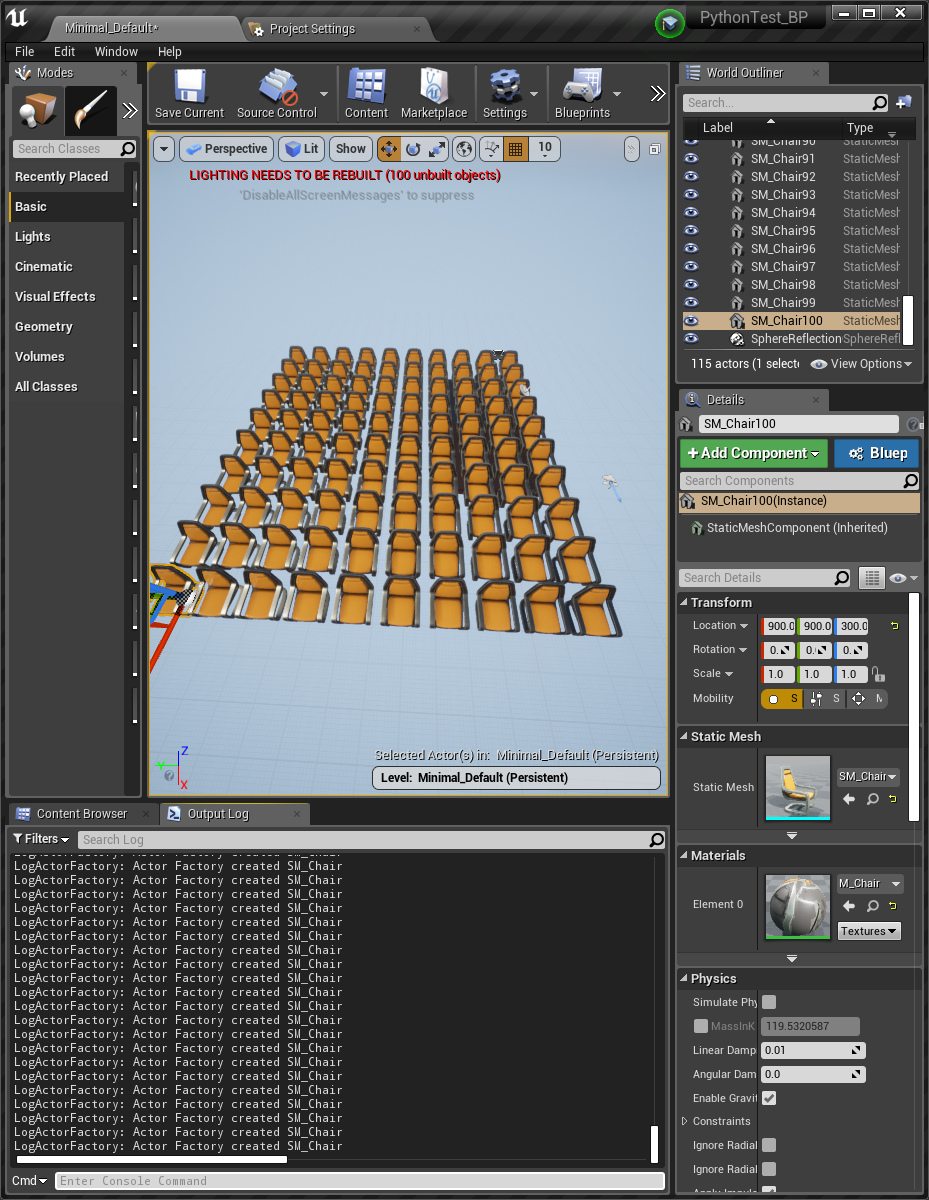
Task: Toggle the MassInKg override checkbox
Action: coord(701,1026)
